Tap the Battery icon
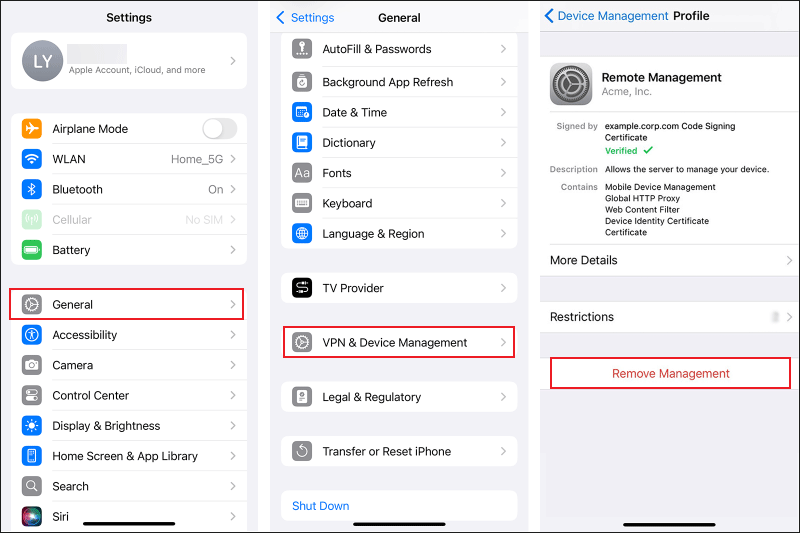Image resolution: width=800 pixels, height=533 pixels. [x=32, y=250]
